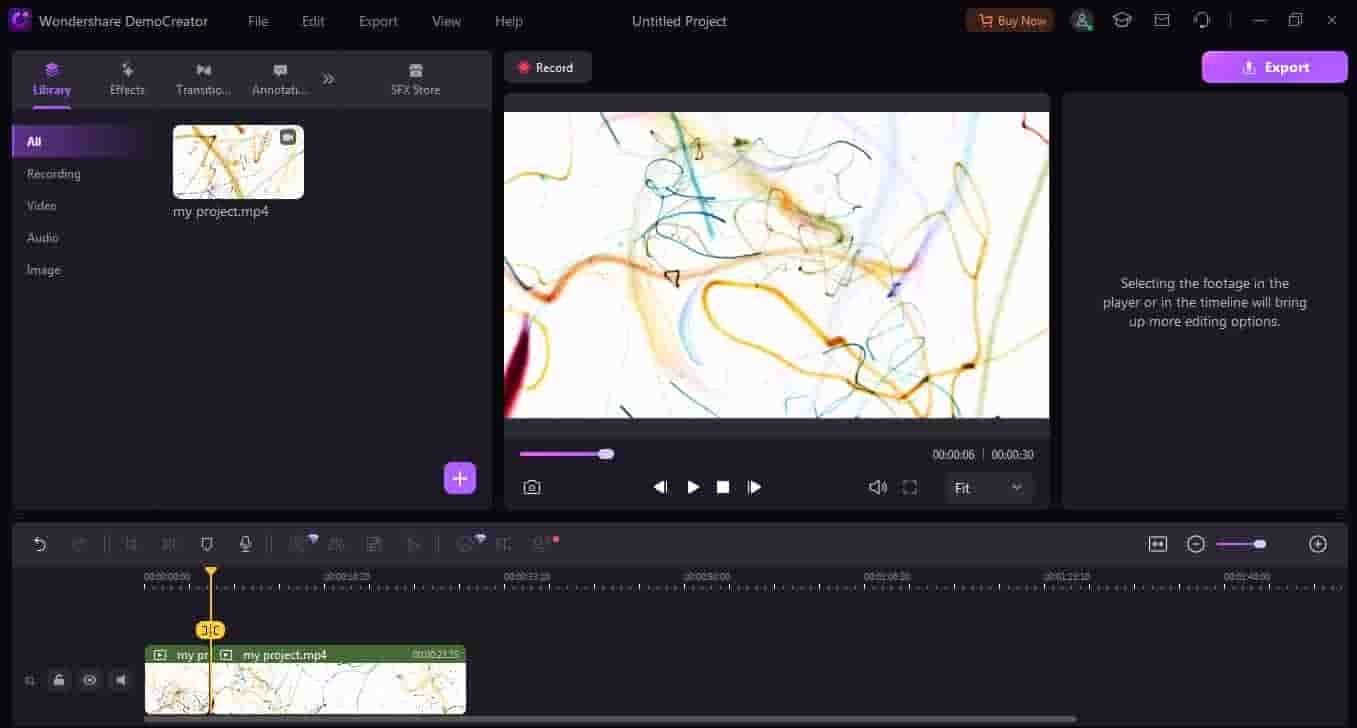Zoom in the timeline with plus icon

[x=1318, y=544]
